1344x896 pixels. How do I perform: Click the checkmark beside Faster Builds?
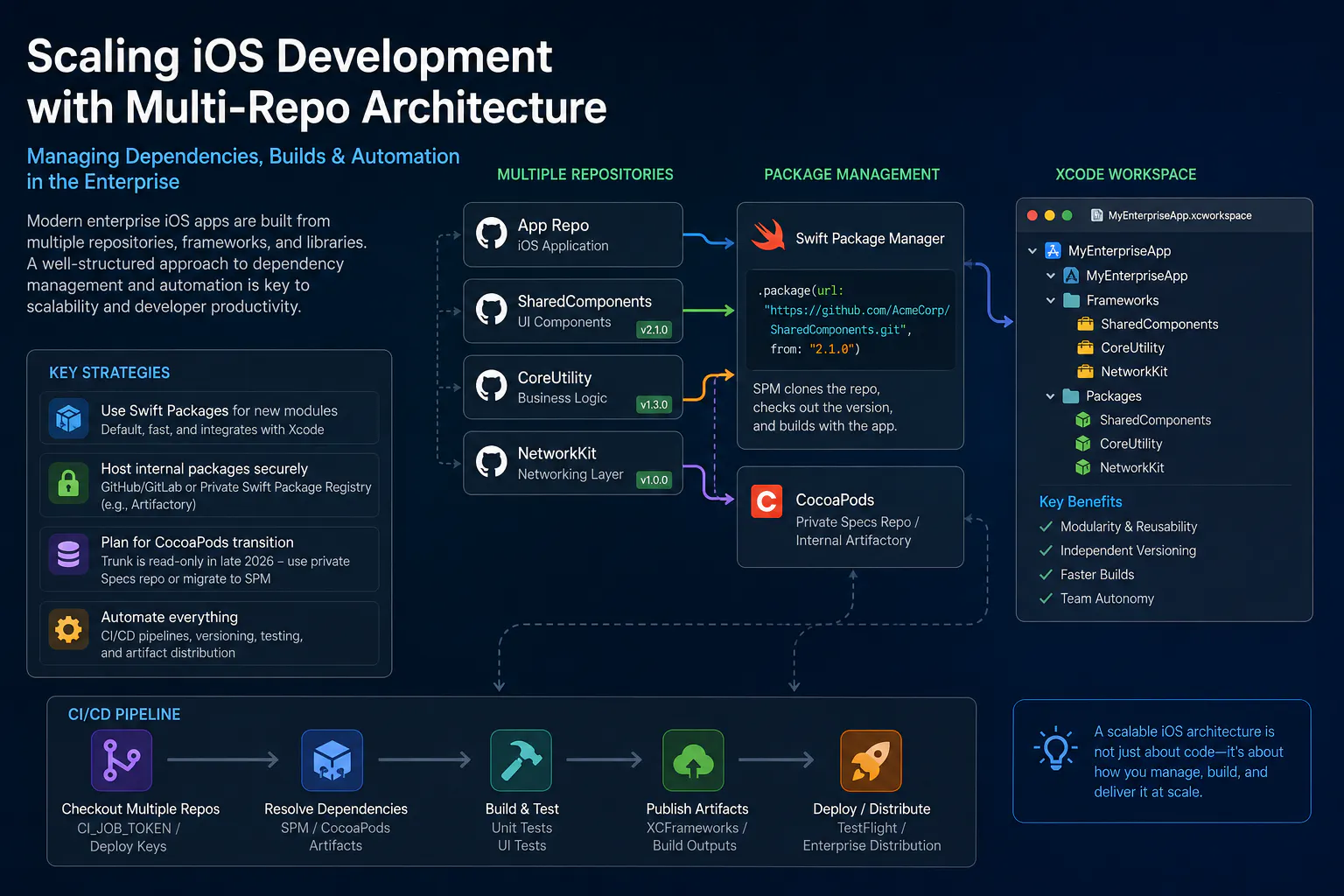point(1046,575)
